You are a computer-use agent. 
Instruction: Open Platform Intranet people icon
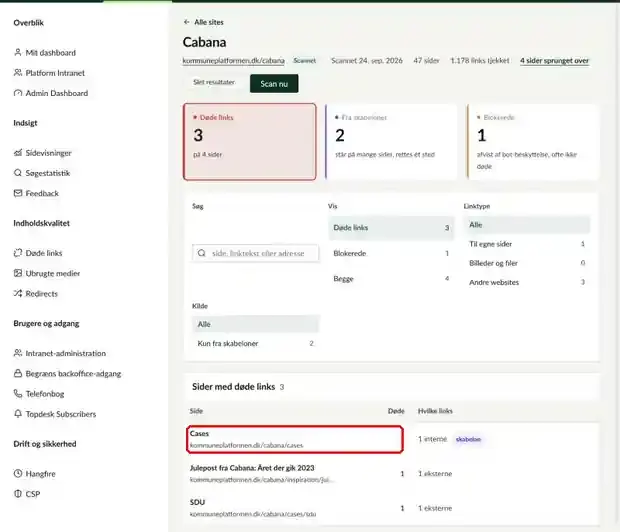18,72
